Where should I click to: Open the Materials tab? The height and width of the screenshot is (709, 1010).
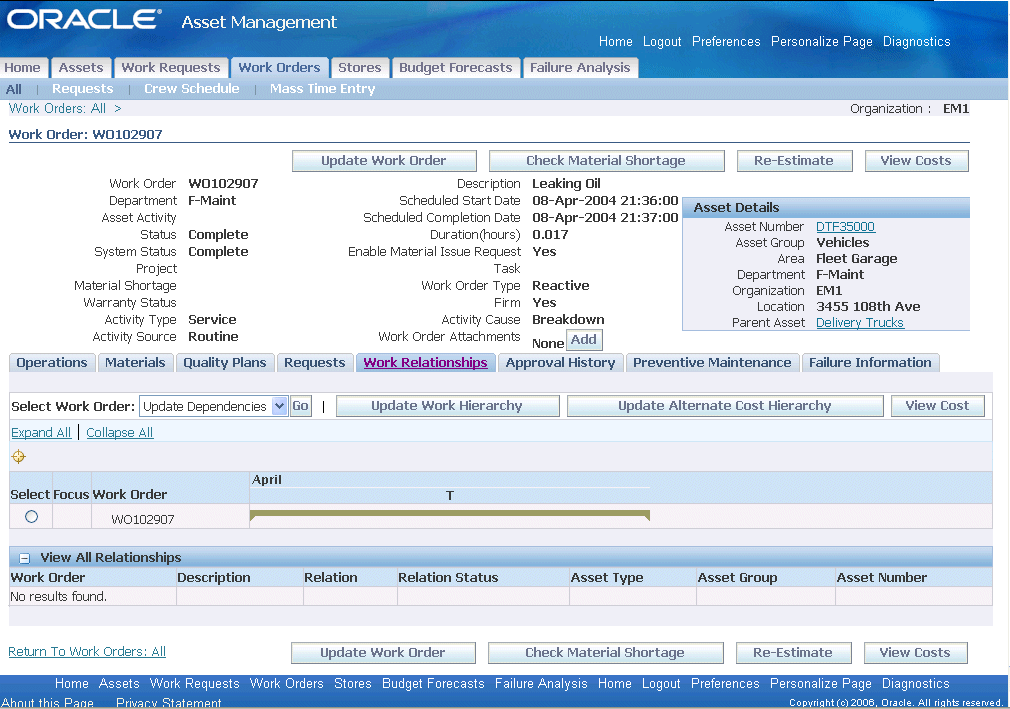point(135,363)
